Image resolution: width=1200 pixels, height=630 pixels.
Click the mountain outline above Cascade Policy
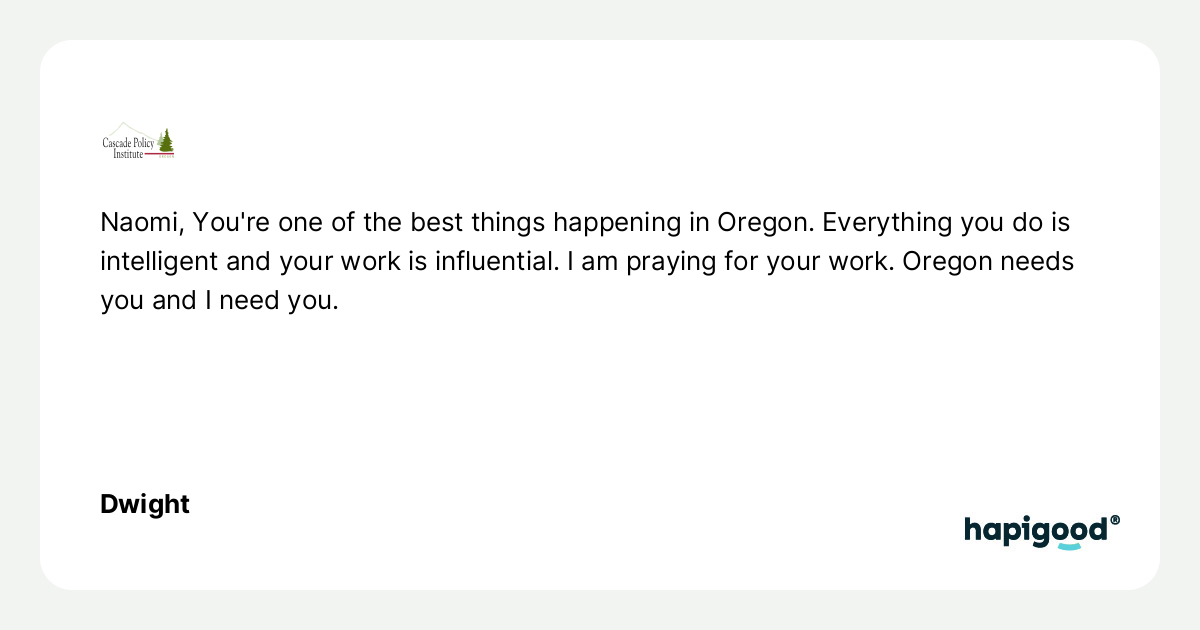134,131
